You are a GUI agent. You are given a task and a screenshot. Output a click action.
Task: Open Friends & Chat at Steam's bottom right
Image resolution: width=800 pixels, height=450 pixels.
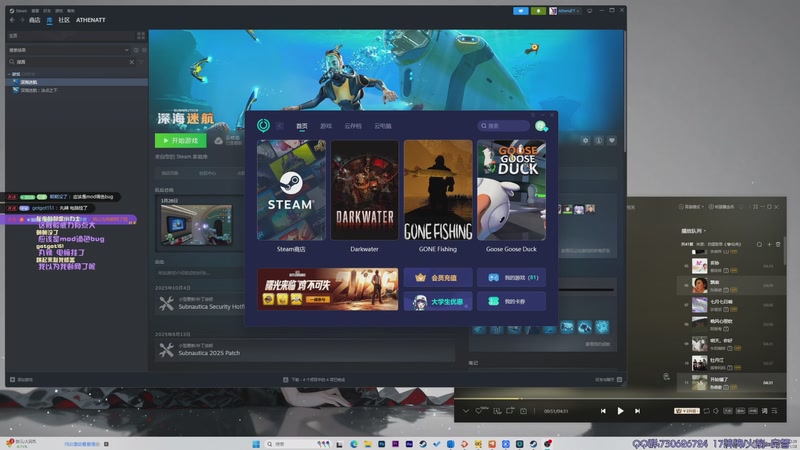[x=608, y=380]
